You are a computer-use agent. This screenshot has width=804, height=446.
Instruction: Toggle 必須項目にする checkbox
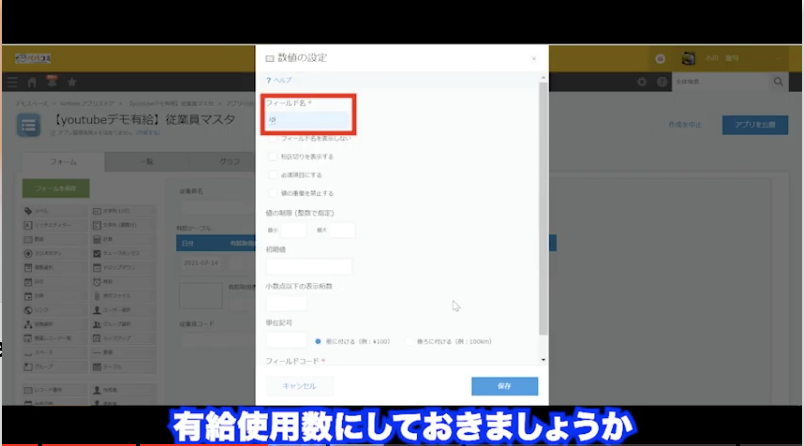tap(272, 174)
